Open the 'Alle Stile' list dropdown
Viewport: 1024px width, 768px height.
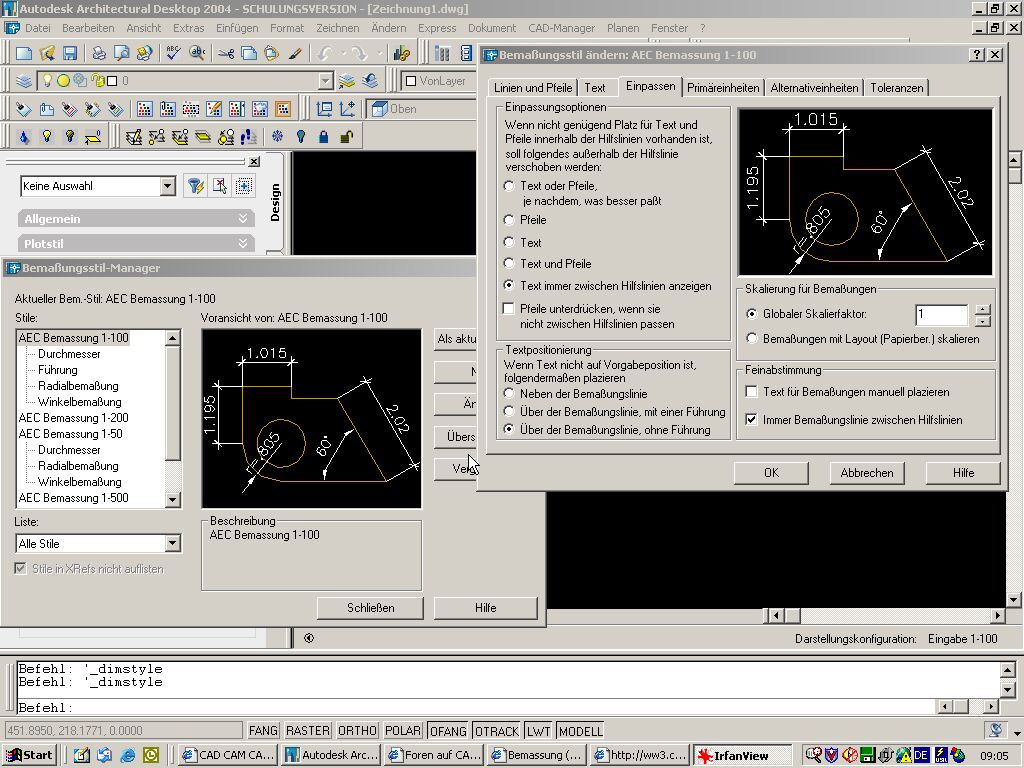[172, 544]
